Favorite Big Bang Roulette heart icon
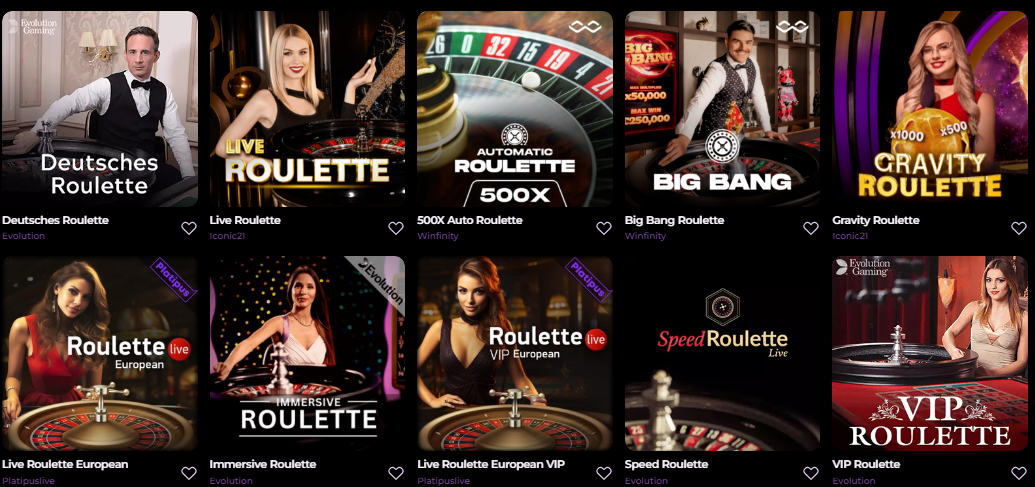The height and width of the screenshot is (487, 1035). (x=811, y=228)
